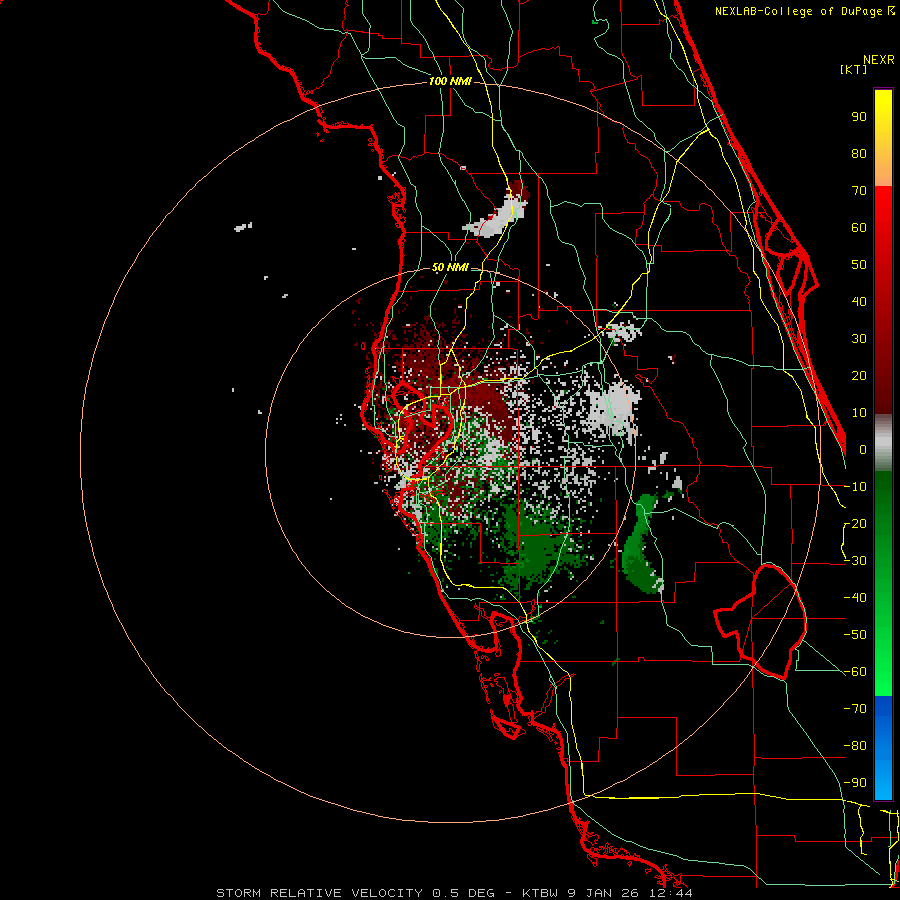This screenshot has width=900, height=900.
Task: Click the 0 value on velocity scale
Action: [863, 450]
